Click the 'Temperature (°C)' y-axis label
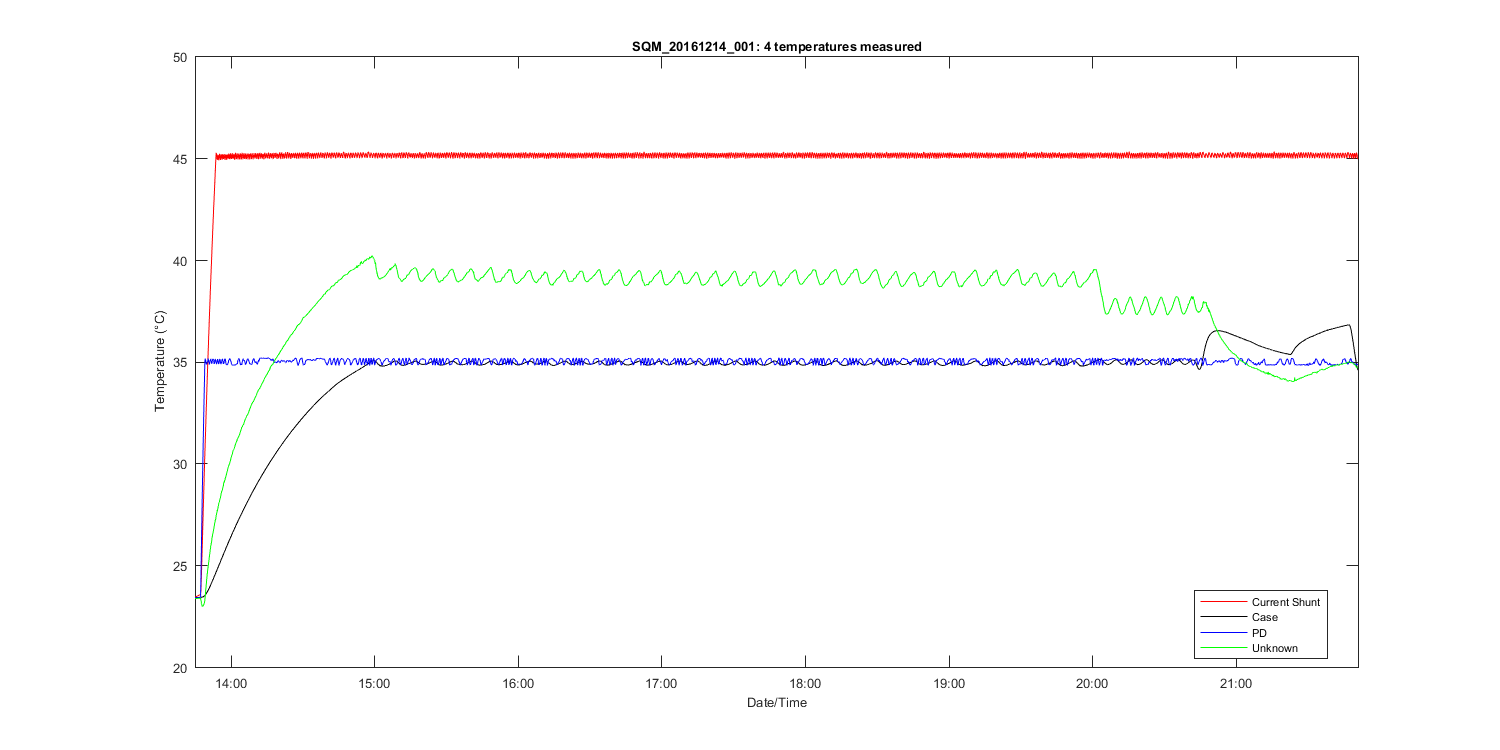Viewport: 1500px width, 750px height. tap(160, 362)
